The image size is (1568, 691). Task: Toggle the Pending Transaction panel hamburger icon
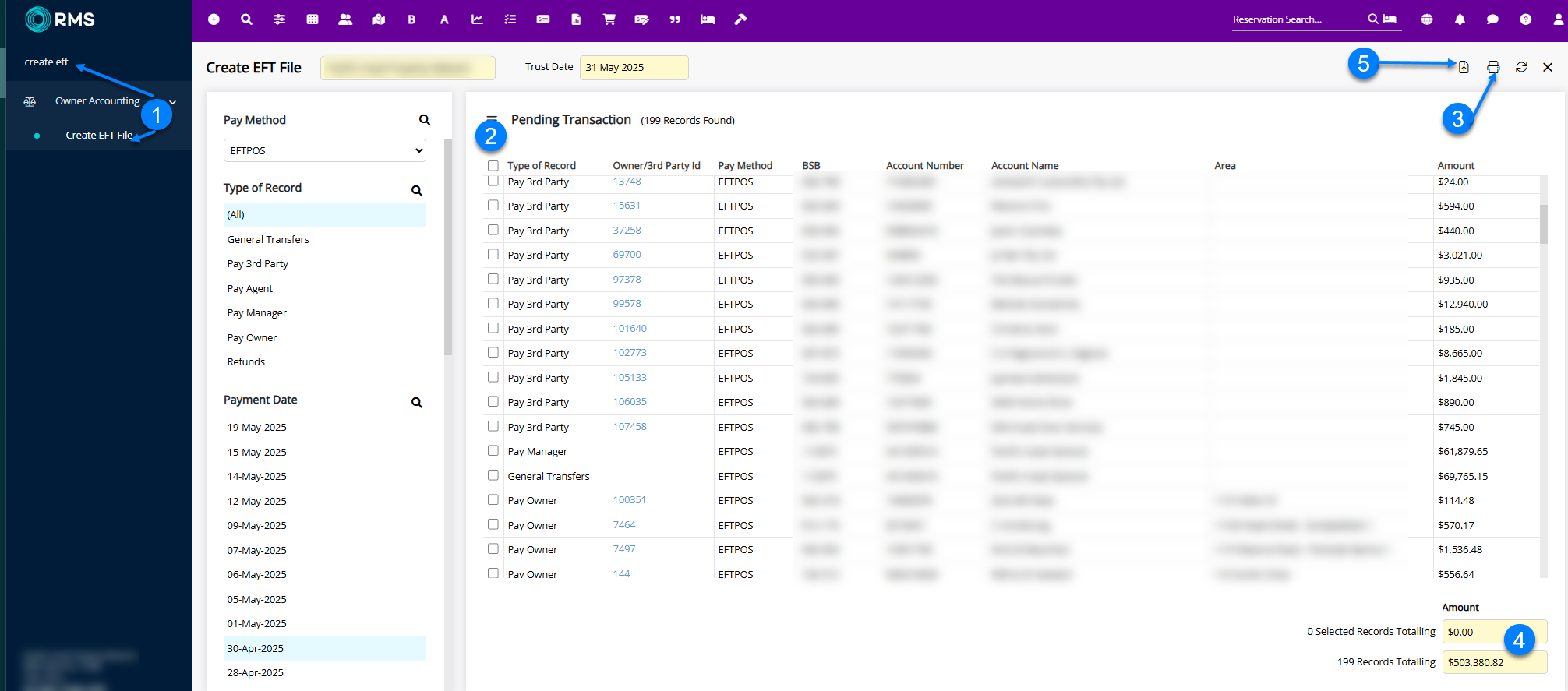[x=492, y=118]
